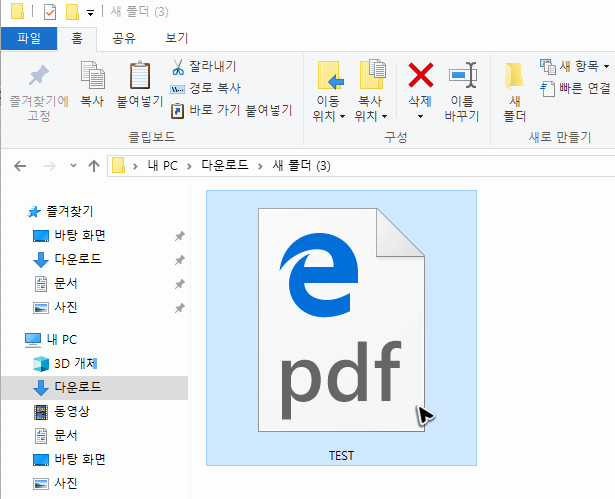Open the File (파일) tab
This screenshot has width=615, height=499.
coord(29,38)
